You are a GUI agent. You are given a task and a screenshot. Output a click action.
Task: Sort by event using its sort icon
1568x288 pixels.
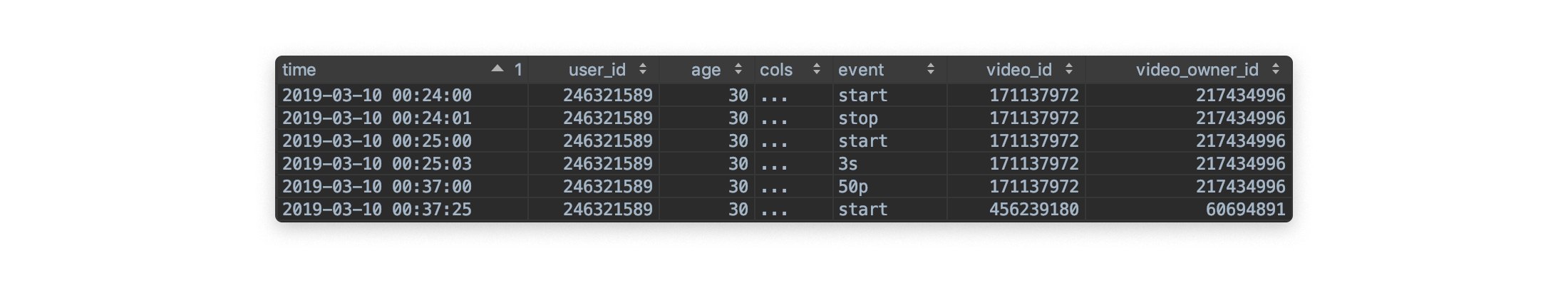[x=931, y=69]
